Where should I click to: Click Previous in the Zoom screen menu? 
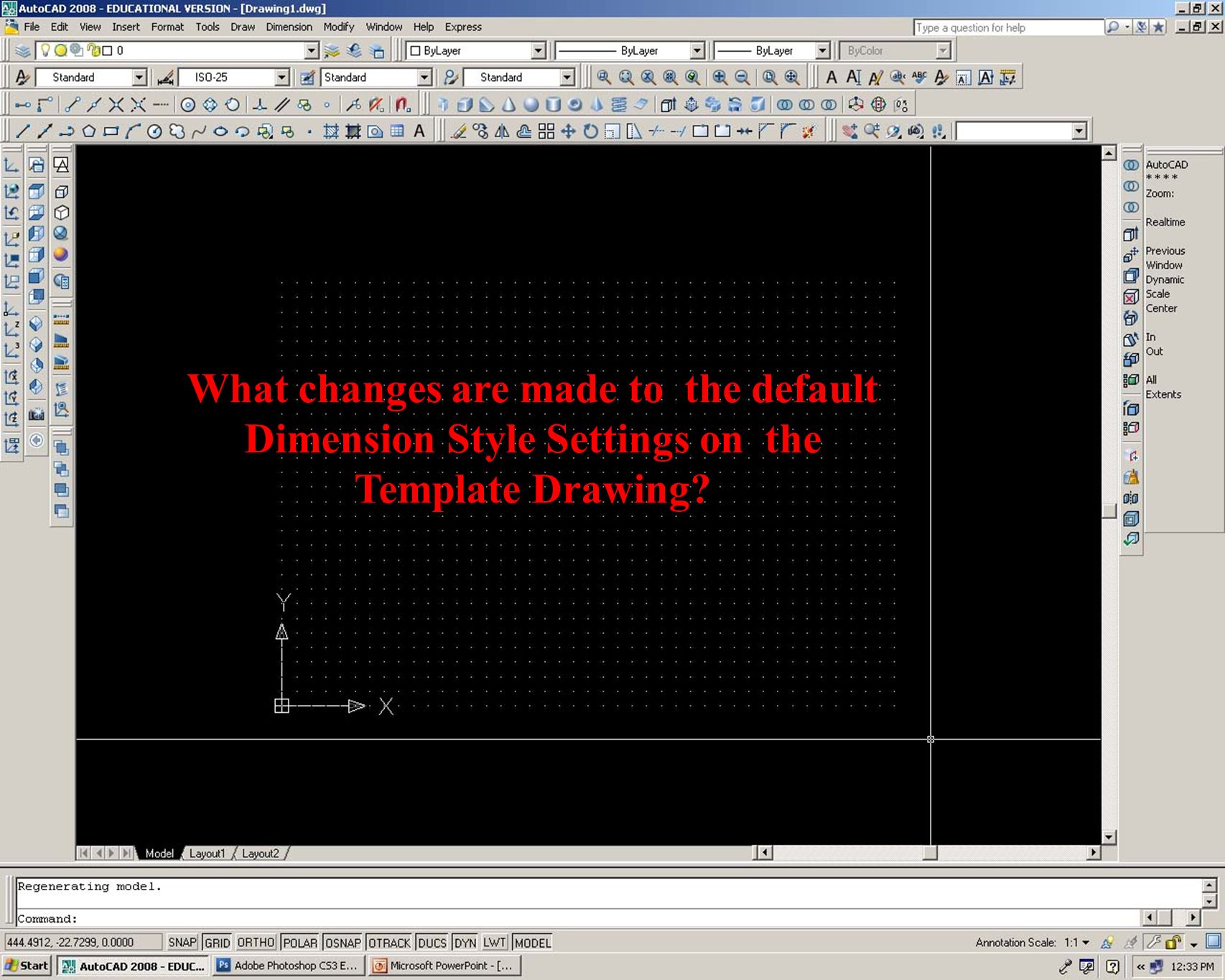(x=1165, y=251)
